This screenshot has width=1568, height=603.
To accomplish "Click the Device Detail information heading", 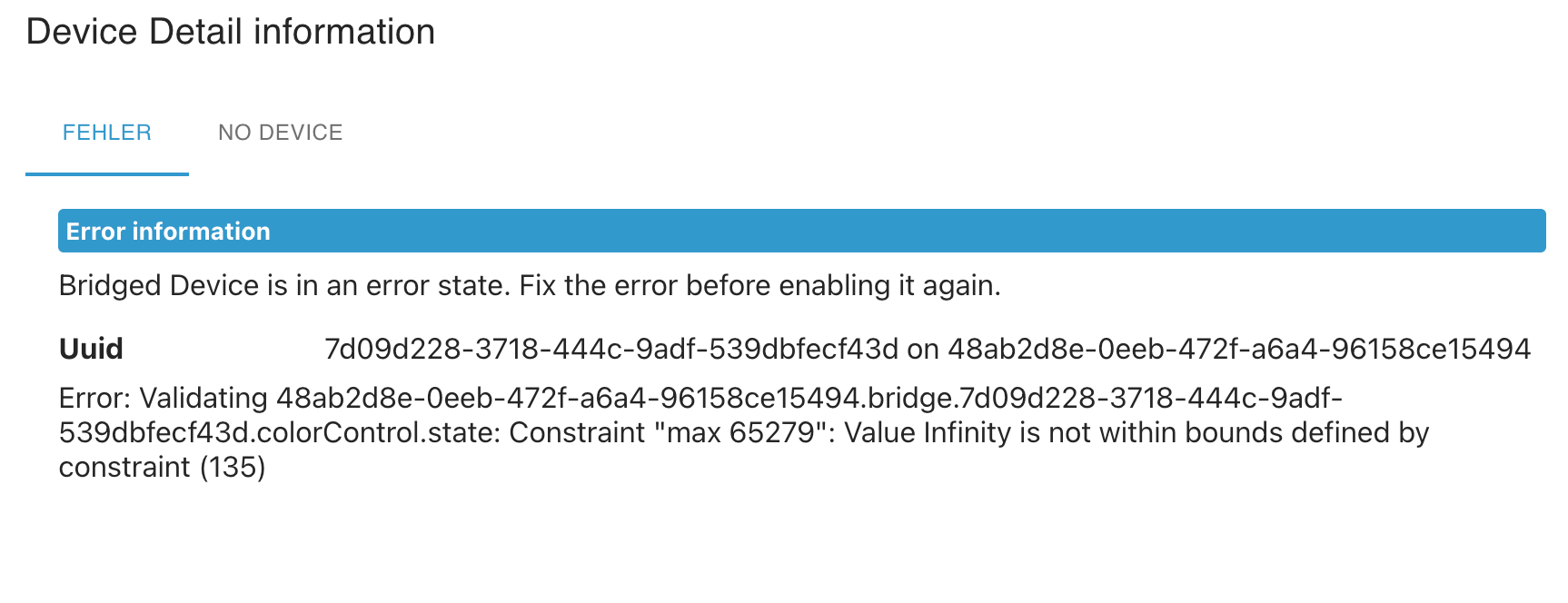I will click(231, 32).
